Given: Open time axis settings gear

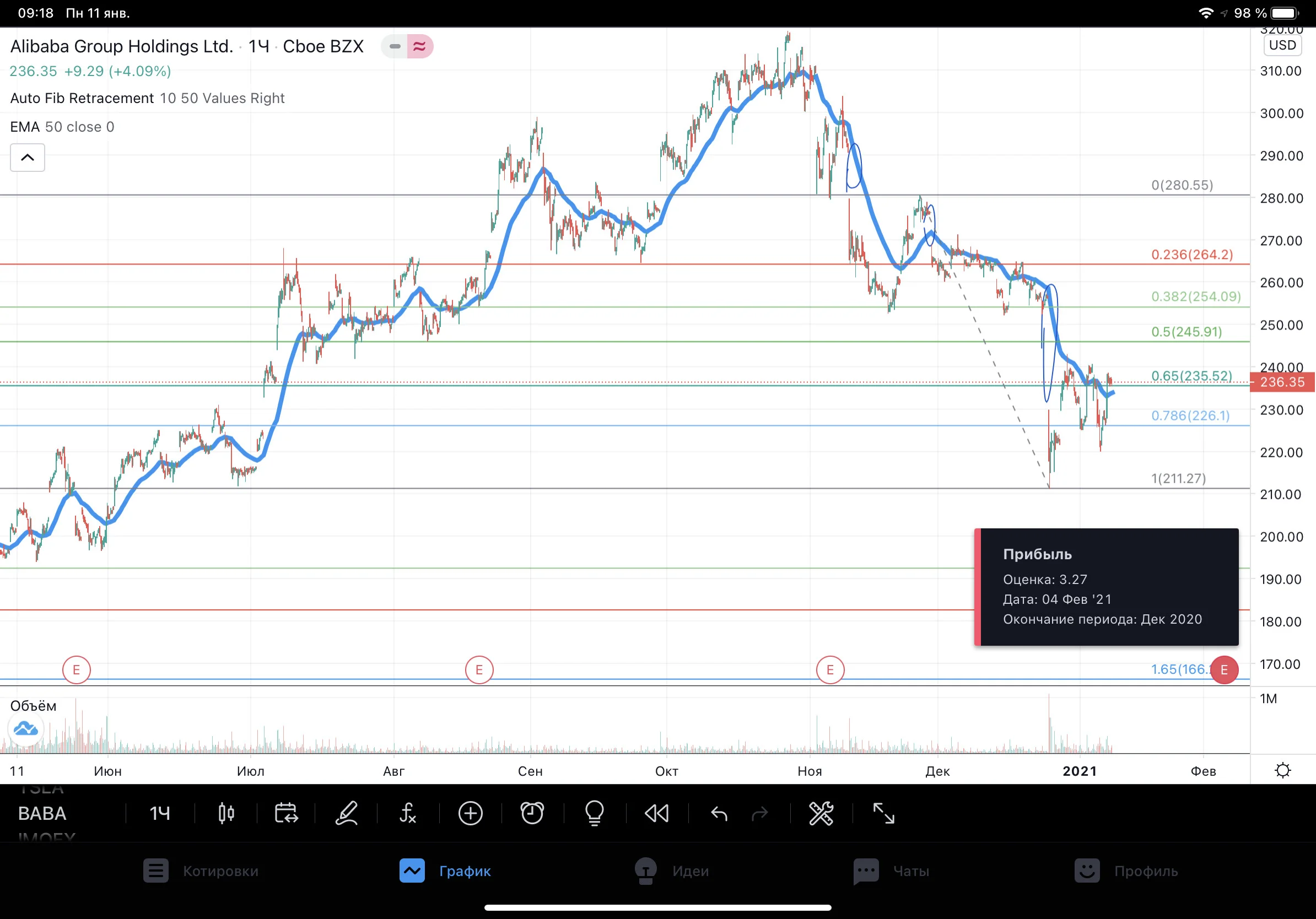Looking at the screenshot, I should click(1283, 771).
